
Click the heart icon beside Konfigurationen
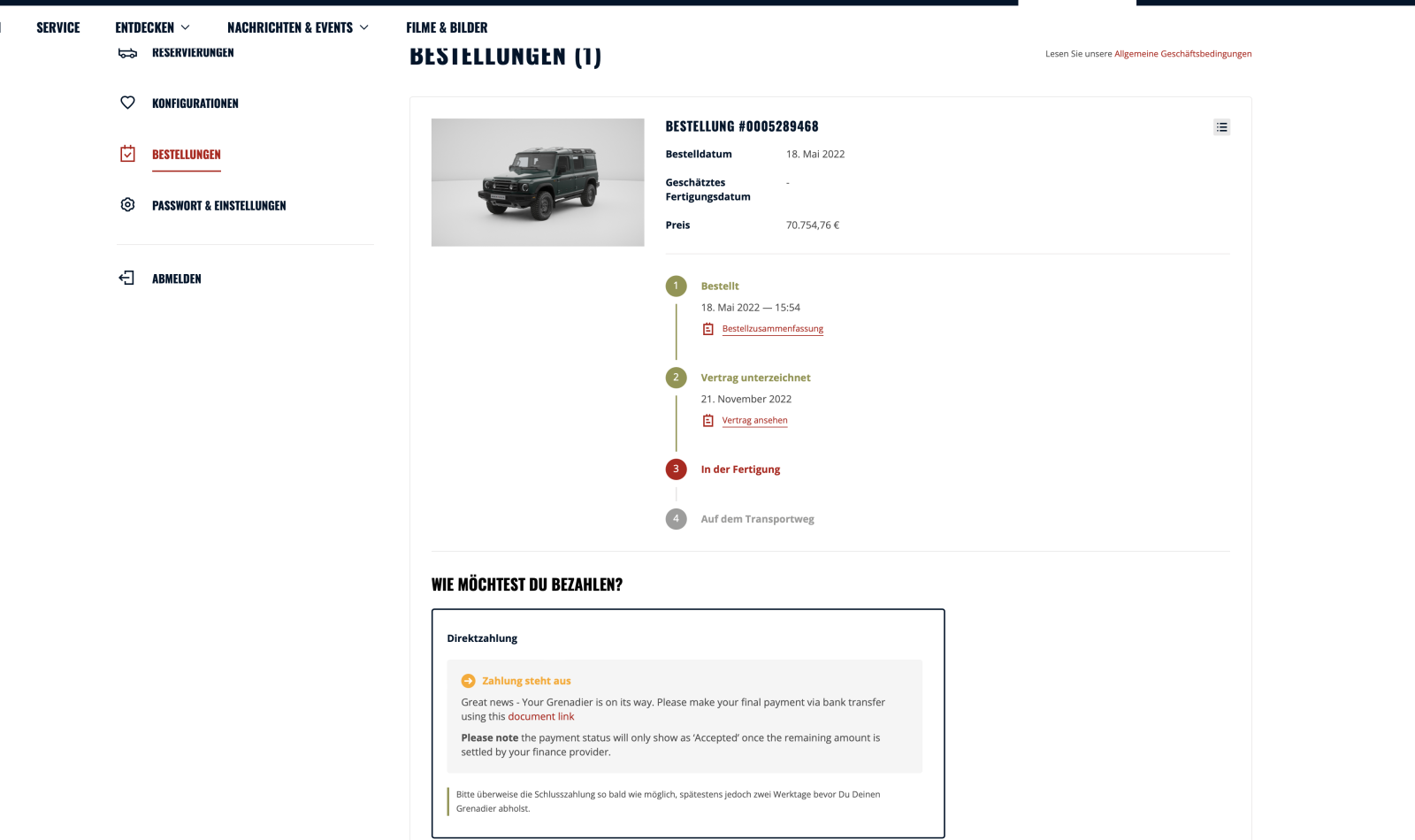(x=127, y=103)
